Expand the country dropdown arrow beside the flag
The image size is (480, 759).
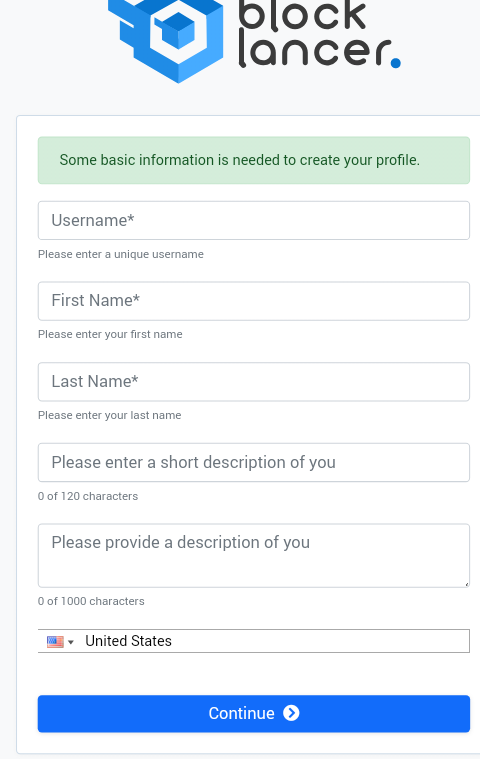(x=71, y=642)
